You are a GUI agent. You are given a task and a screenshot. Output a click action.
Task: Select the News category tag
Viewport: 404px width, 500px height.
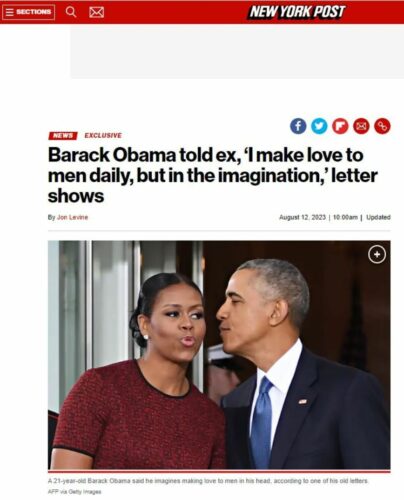63,136
